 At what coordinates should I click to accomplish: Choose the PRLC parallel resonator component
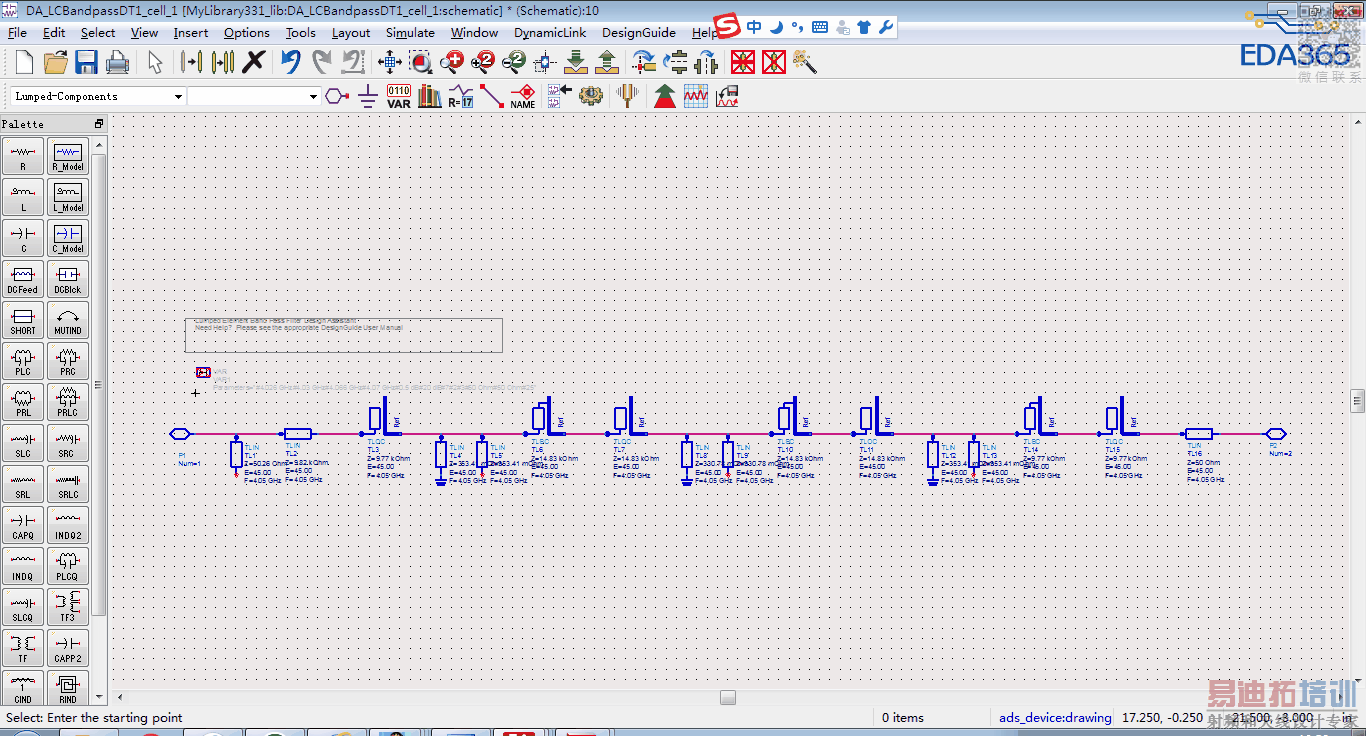68,402
